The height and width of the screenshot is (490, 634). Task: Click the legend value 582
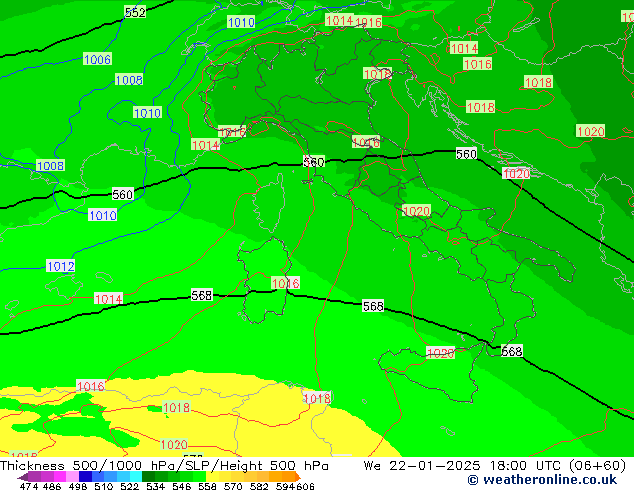point(259,486)
